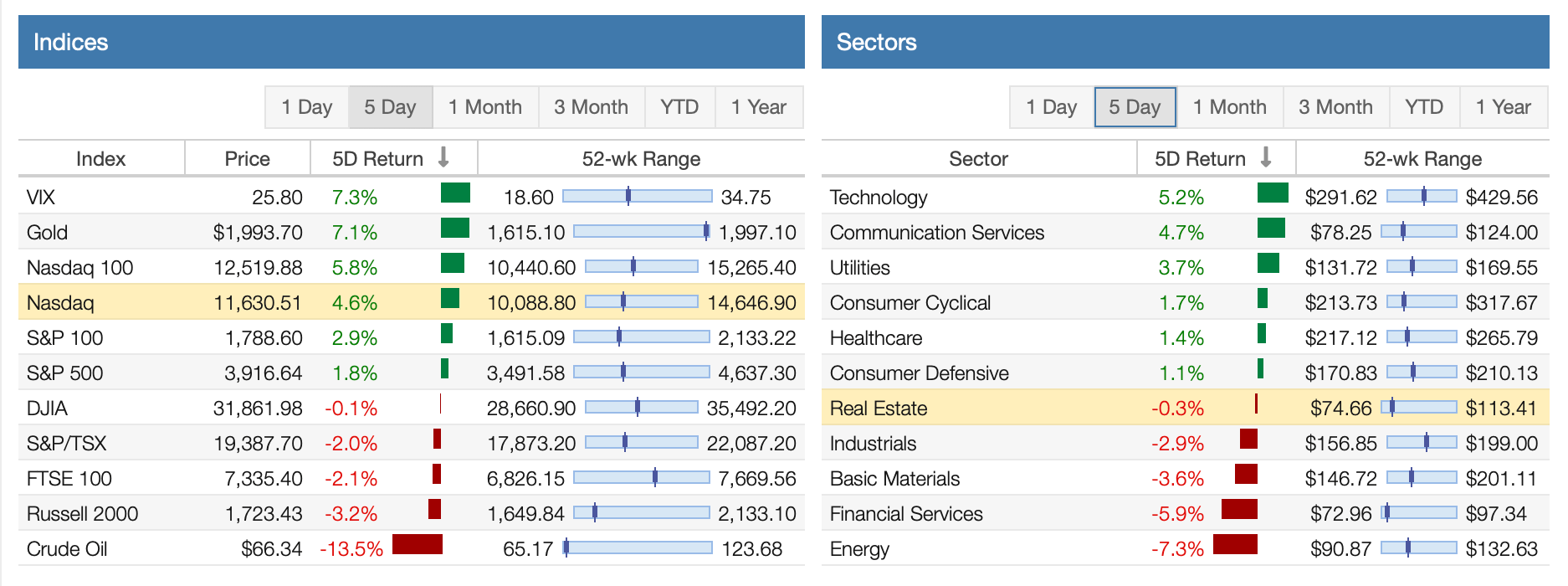
Task: Sort Indices by 5D Return arrow icon
Action: 443,157
